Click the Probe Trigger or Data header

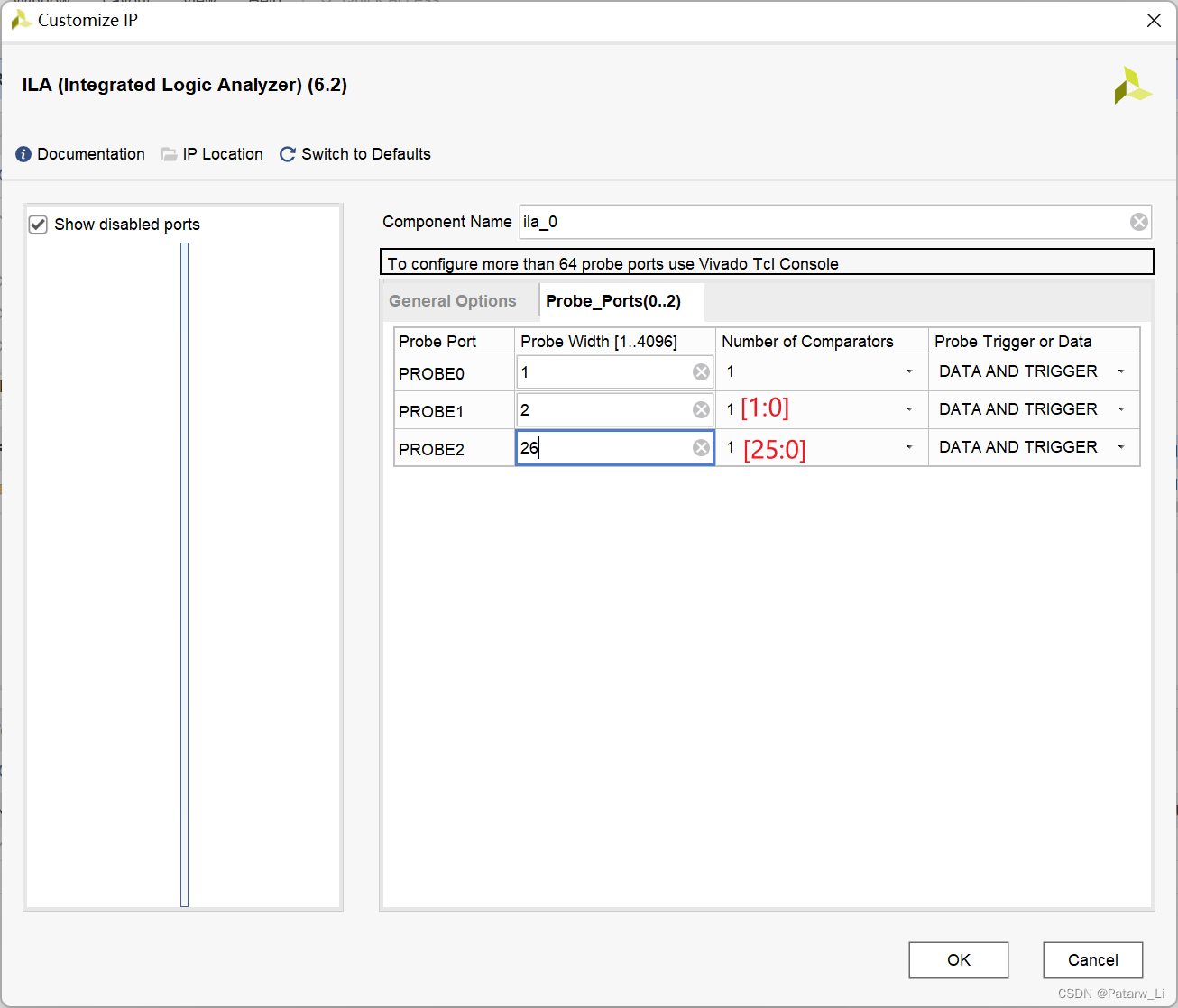click(1034, 341)
